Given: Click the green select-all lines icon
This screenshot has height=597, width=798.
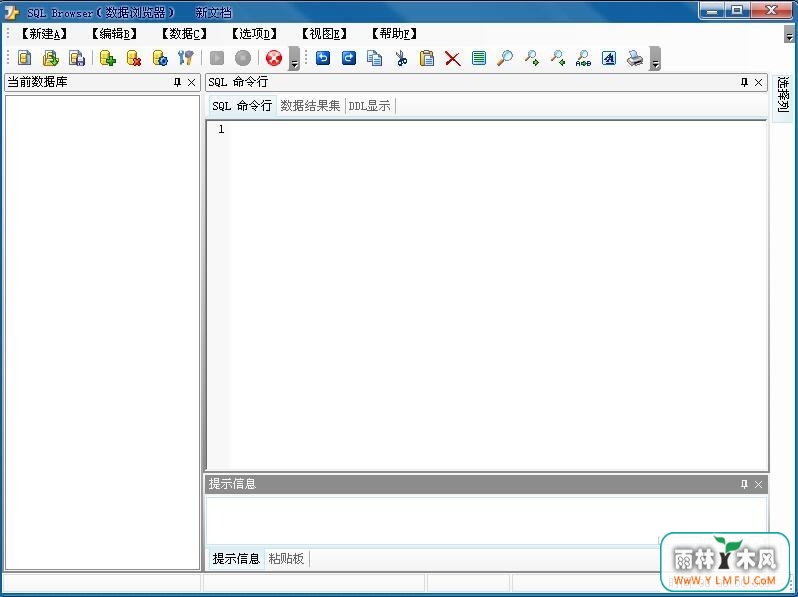Looking at the screenshot, I should click(478, 58).
